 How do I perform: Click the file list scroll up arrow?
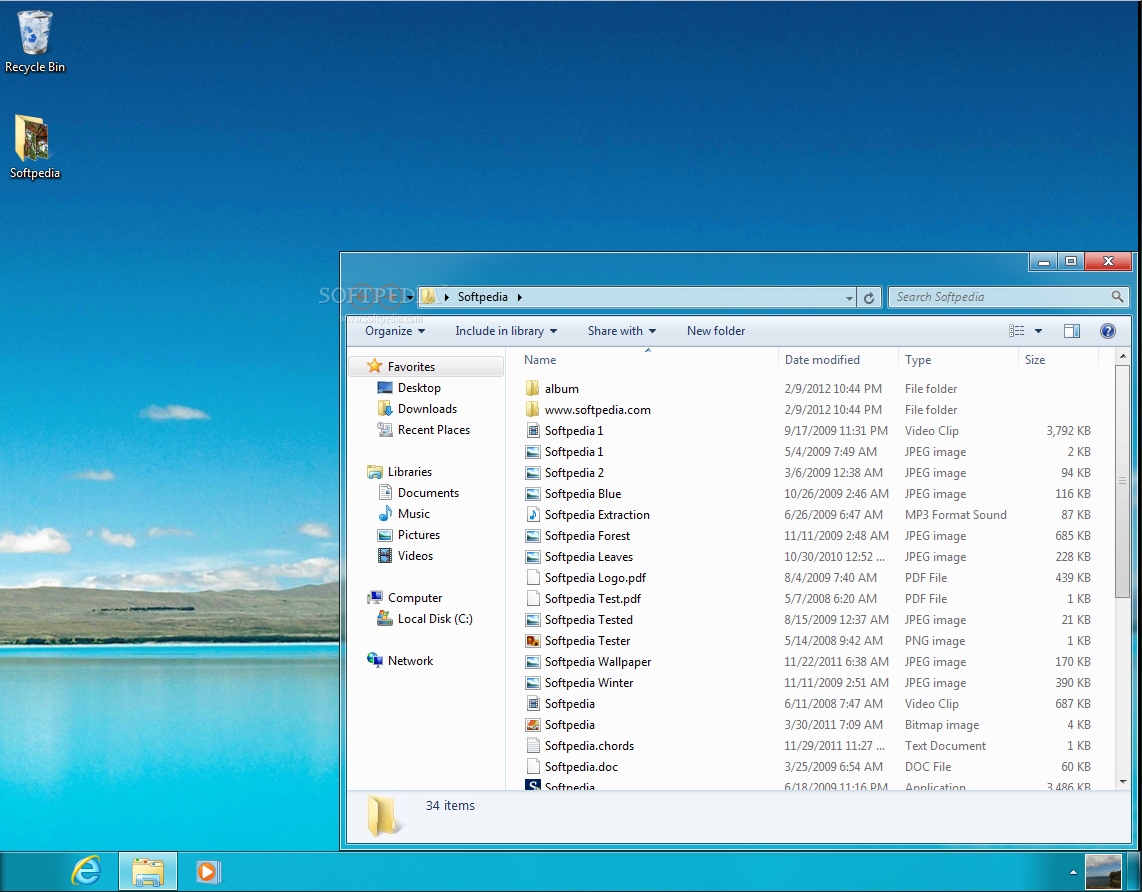[1122, 356]
